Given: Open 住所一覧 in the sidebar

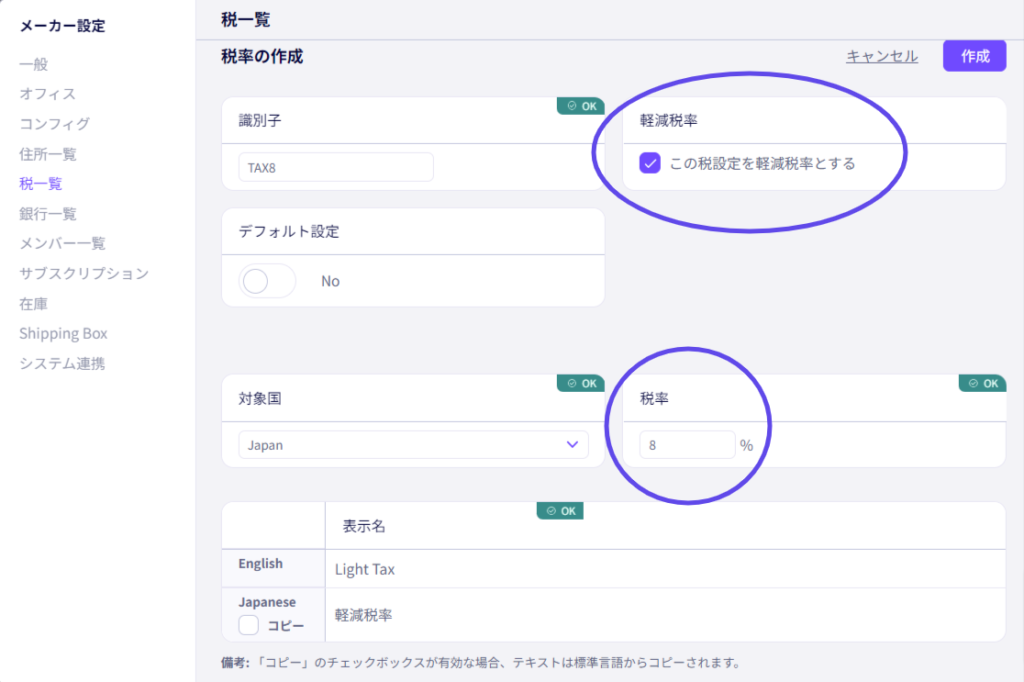Looking at the screenshot, I should tap(48, 154).
